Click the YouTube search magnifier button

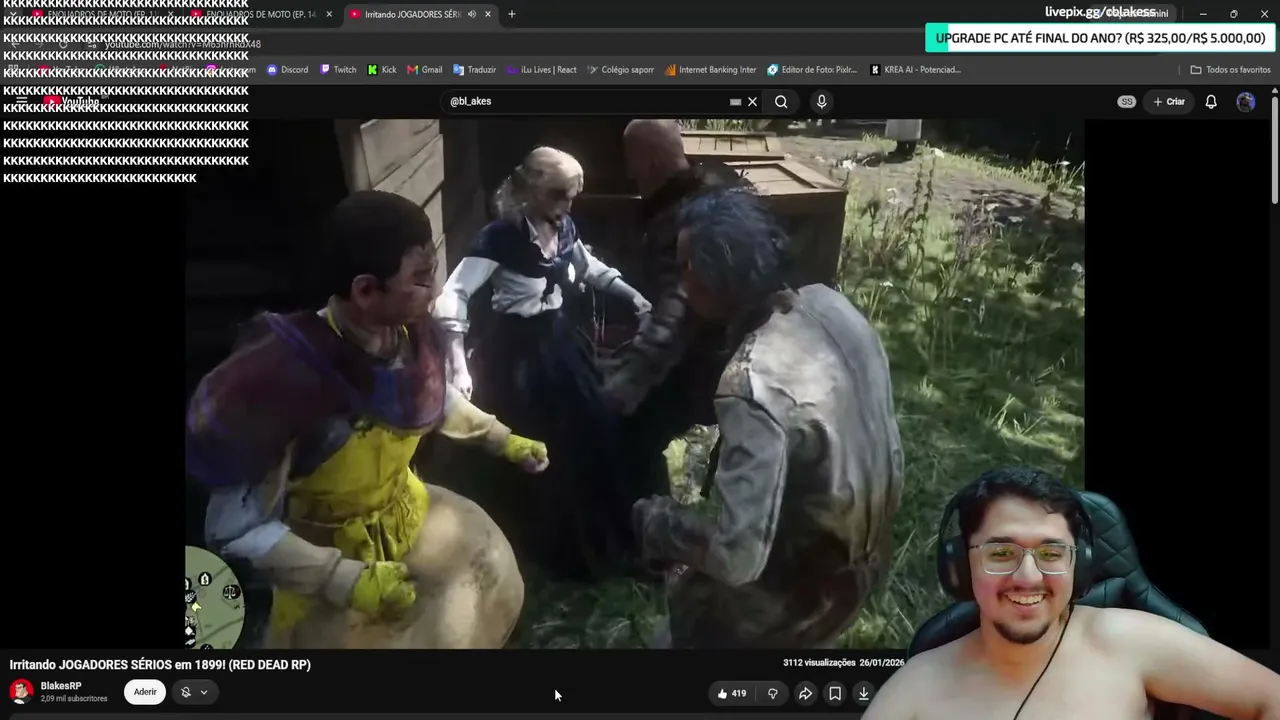tap(781, 101)
